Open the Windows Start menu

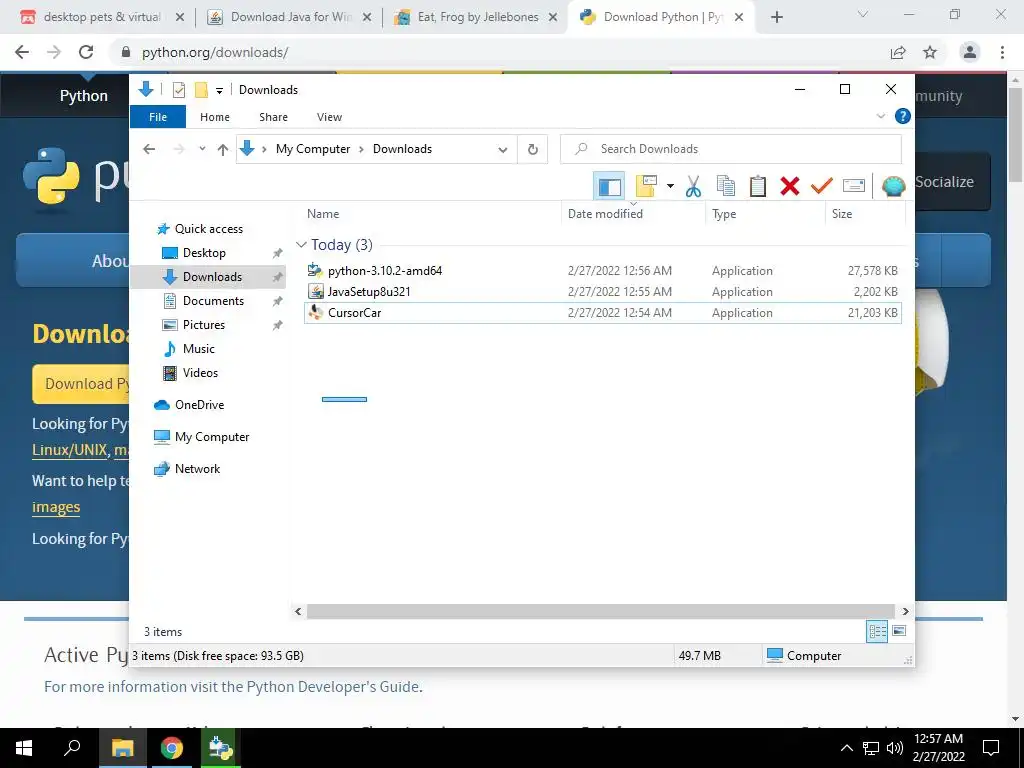24,748
